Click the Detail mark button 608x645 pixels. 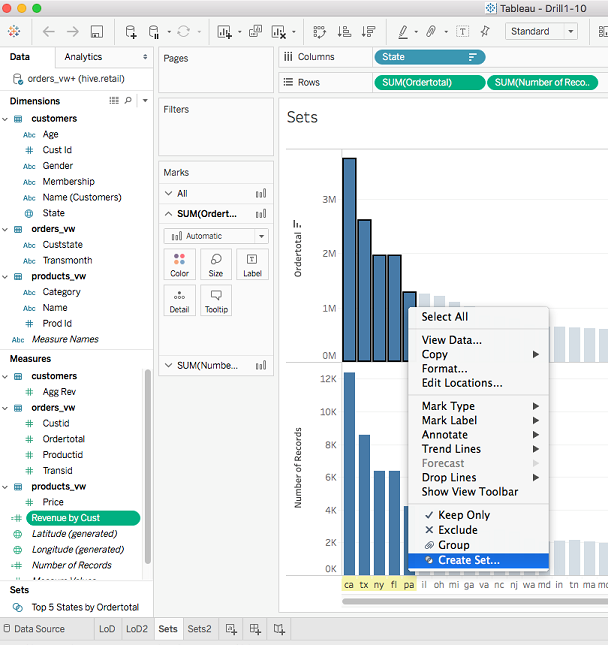click(x=179, y=300)
